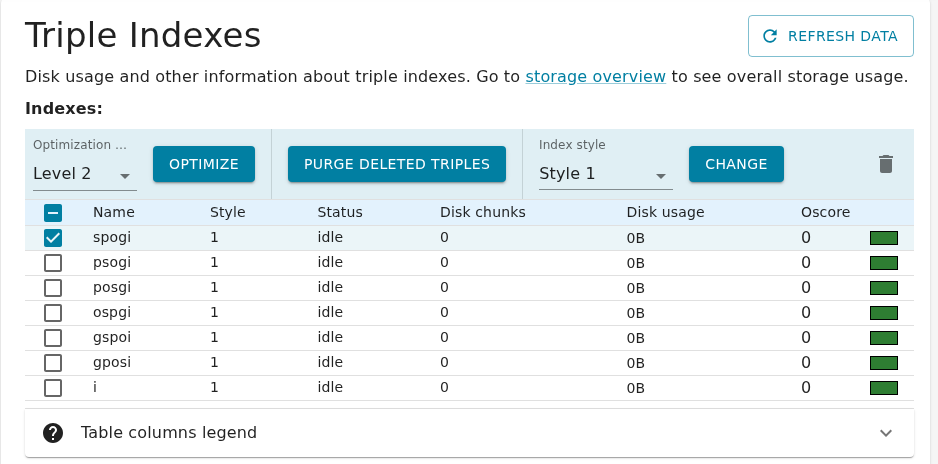Click the posgi Oscore green bar
The image size is (938, 464).
(884, 288)
